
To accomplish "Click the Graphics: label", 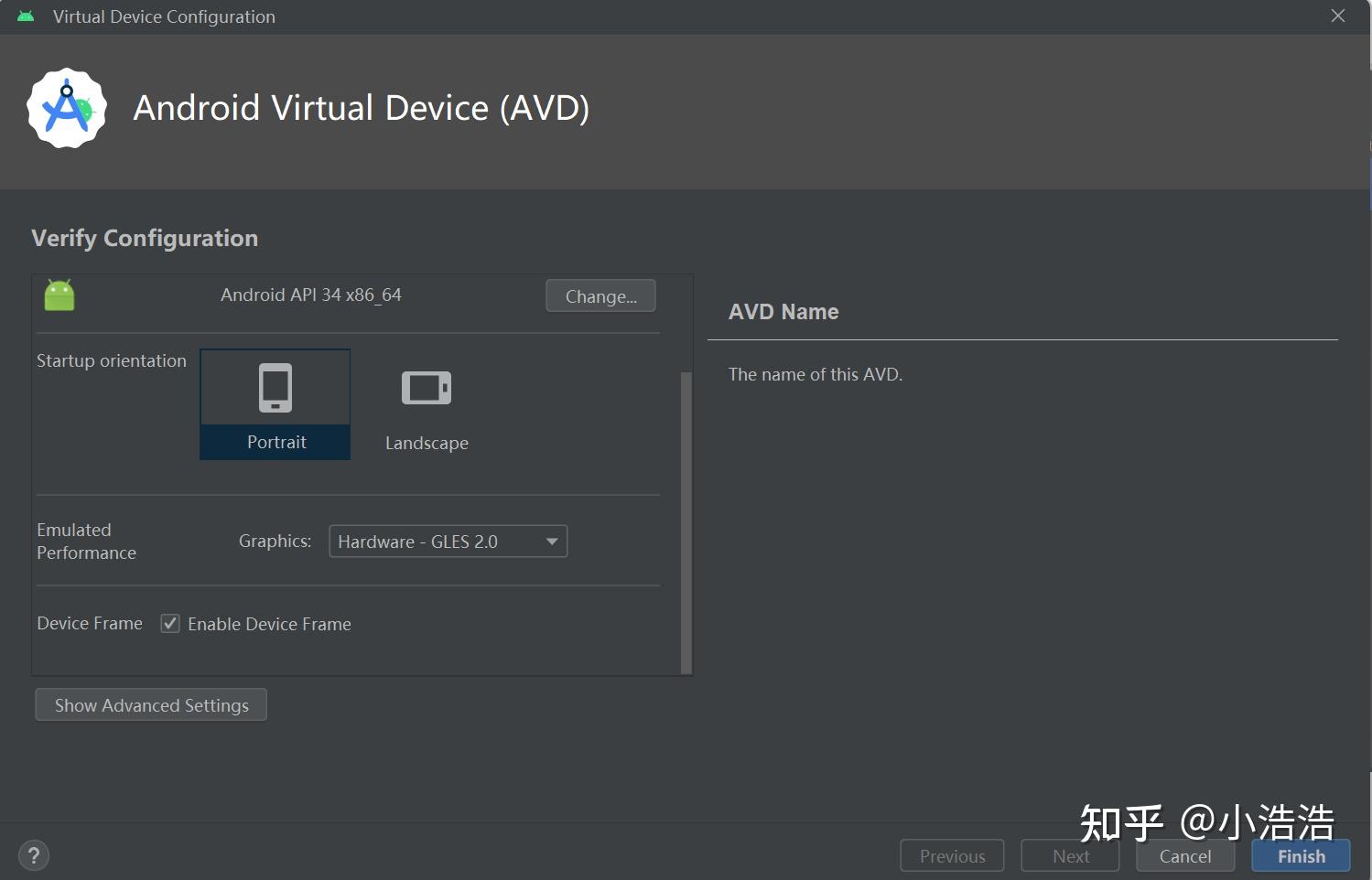I will (x=275, y=541).
